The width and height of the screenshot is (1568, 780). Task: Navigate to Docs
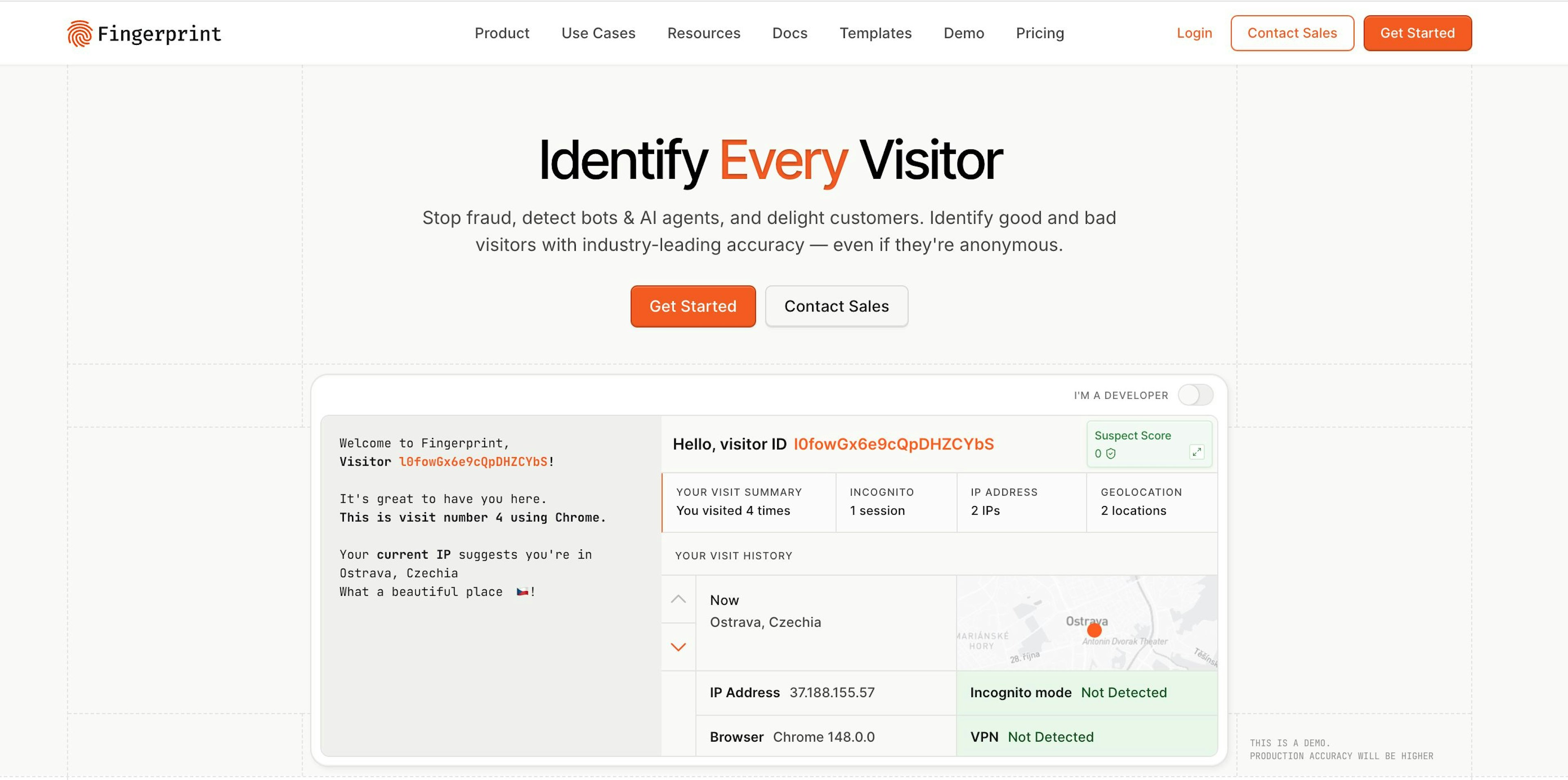coord(789,33)
